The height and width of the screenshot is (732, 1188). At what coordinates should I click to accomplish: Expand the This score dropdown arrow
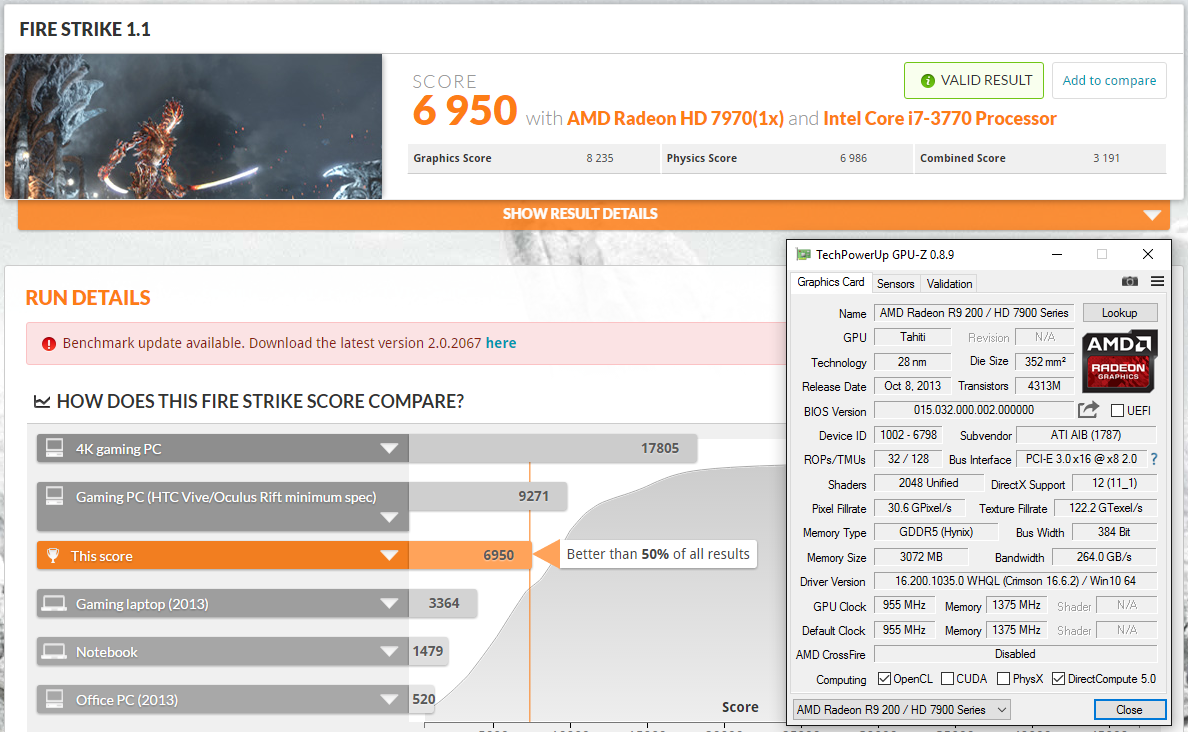pyautogui.click(x=389, y=555)
